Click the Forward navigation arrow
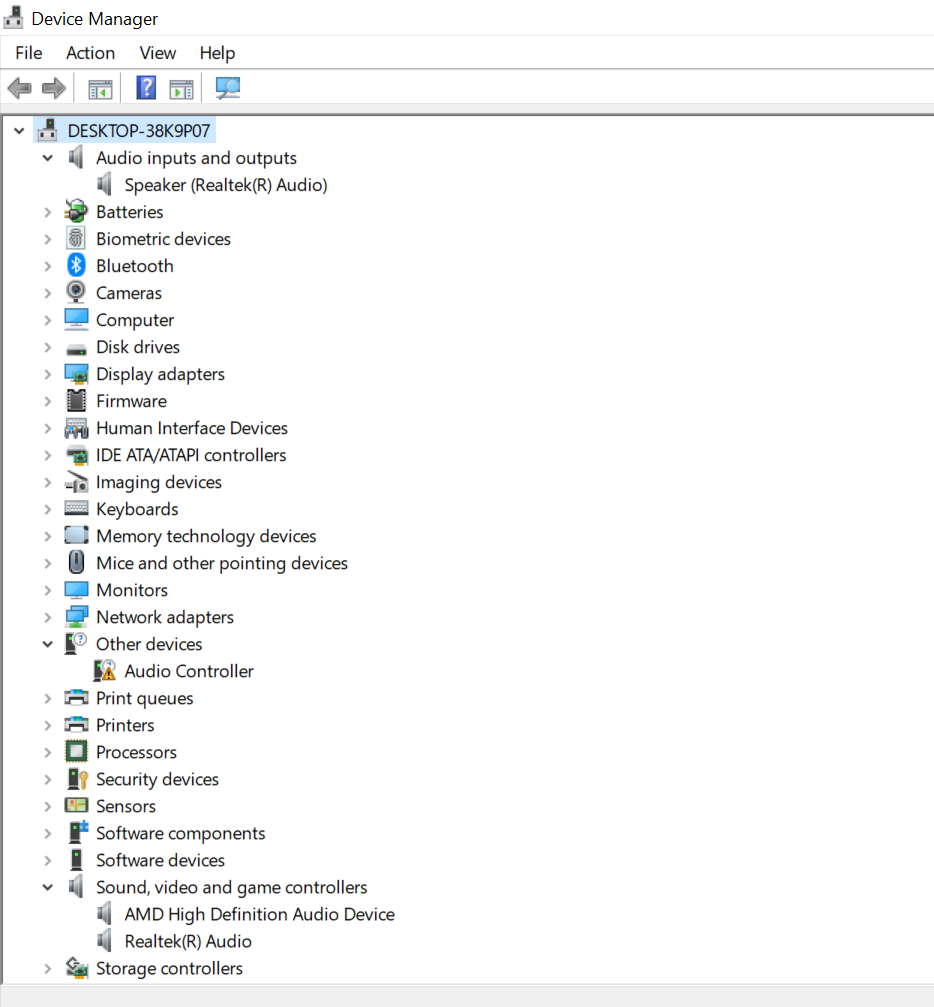The image size is (934, 1007). (53, 88)
